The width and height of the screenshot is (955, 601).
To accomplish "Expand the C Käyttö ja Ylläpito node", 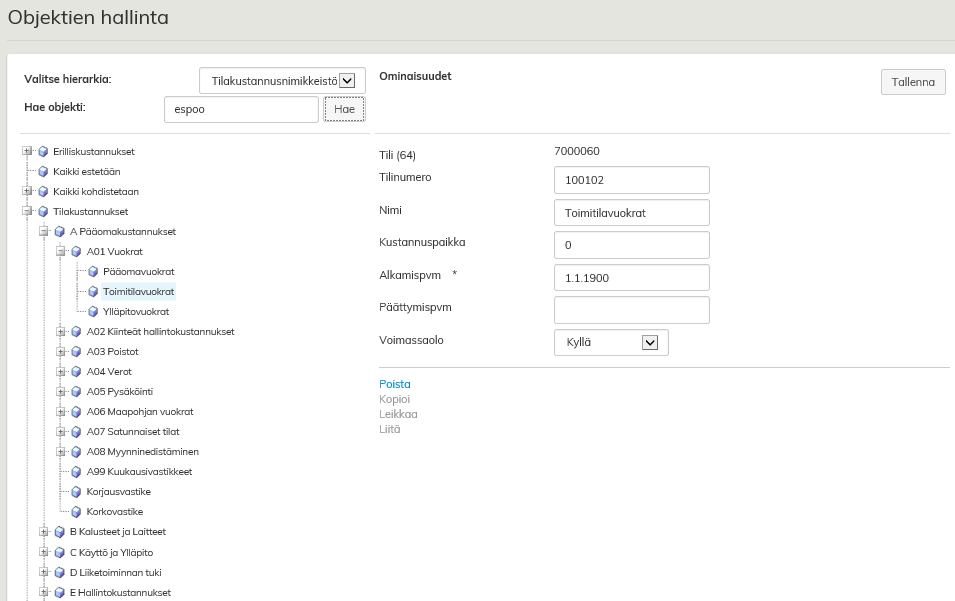I will (x=44, y=552).
